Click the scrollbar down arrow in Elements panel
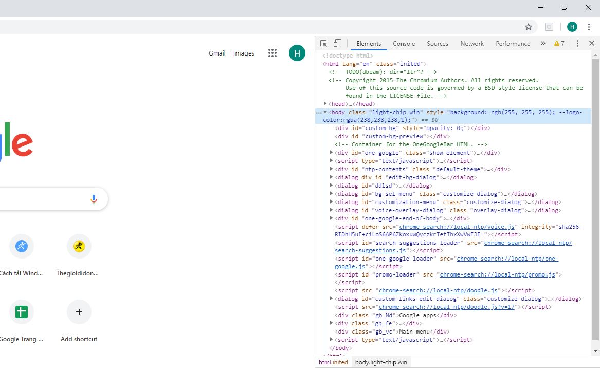Image resolution: width=600 pixels, height=368 pixels. tap(595, 351)
